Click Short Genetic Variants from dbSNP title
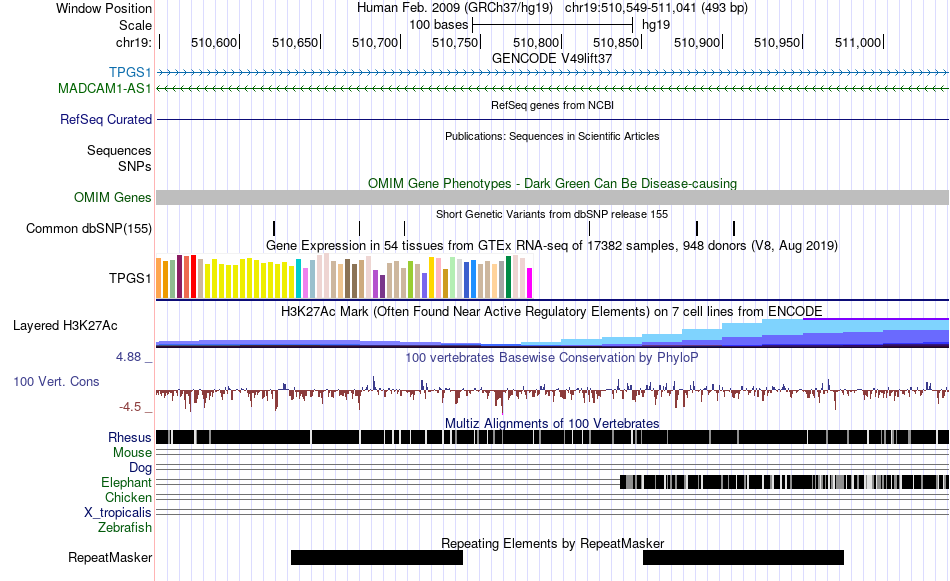950x581 pixels. click(x=552, y=214)
